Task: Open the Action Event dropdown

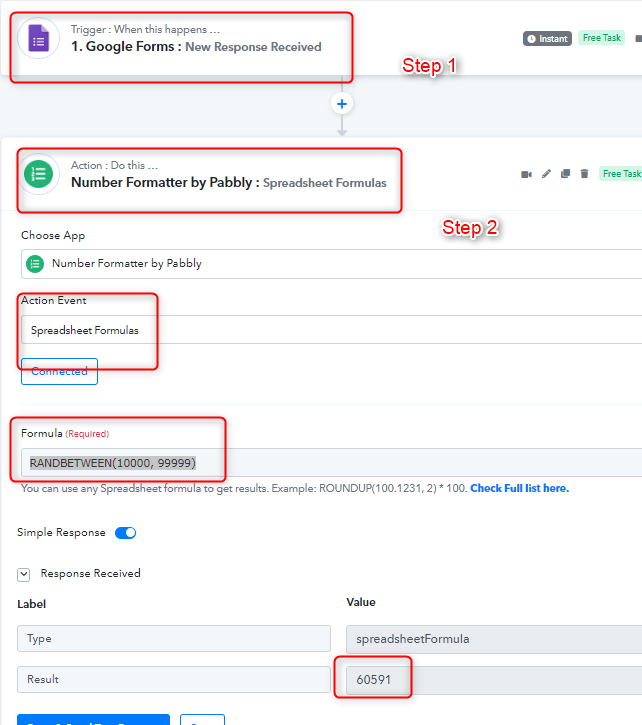Action: pyautogui.click(x=331, y=330)
